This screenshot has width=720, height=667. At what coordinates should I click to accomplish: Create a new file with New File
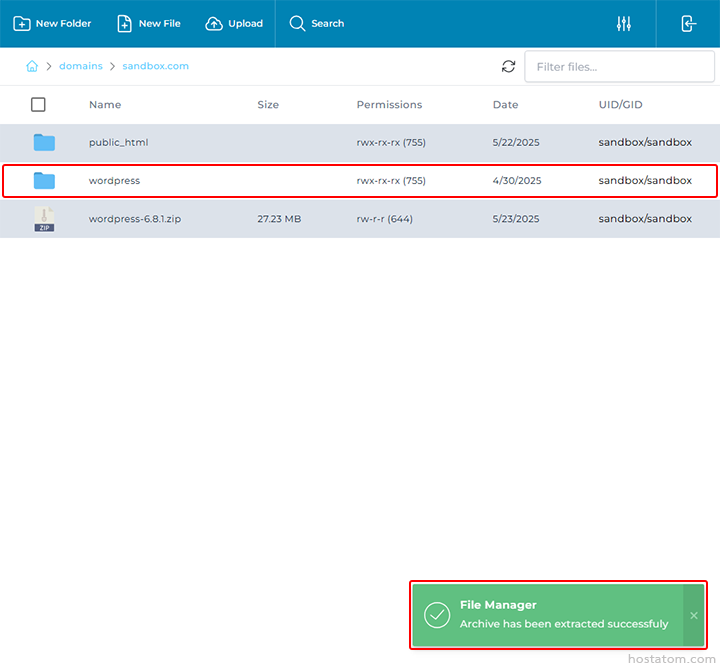[148, 24]
